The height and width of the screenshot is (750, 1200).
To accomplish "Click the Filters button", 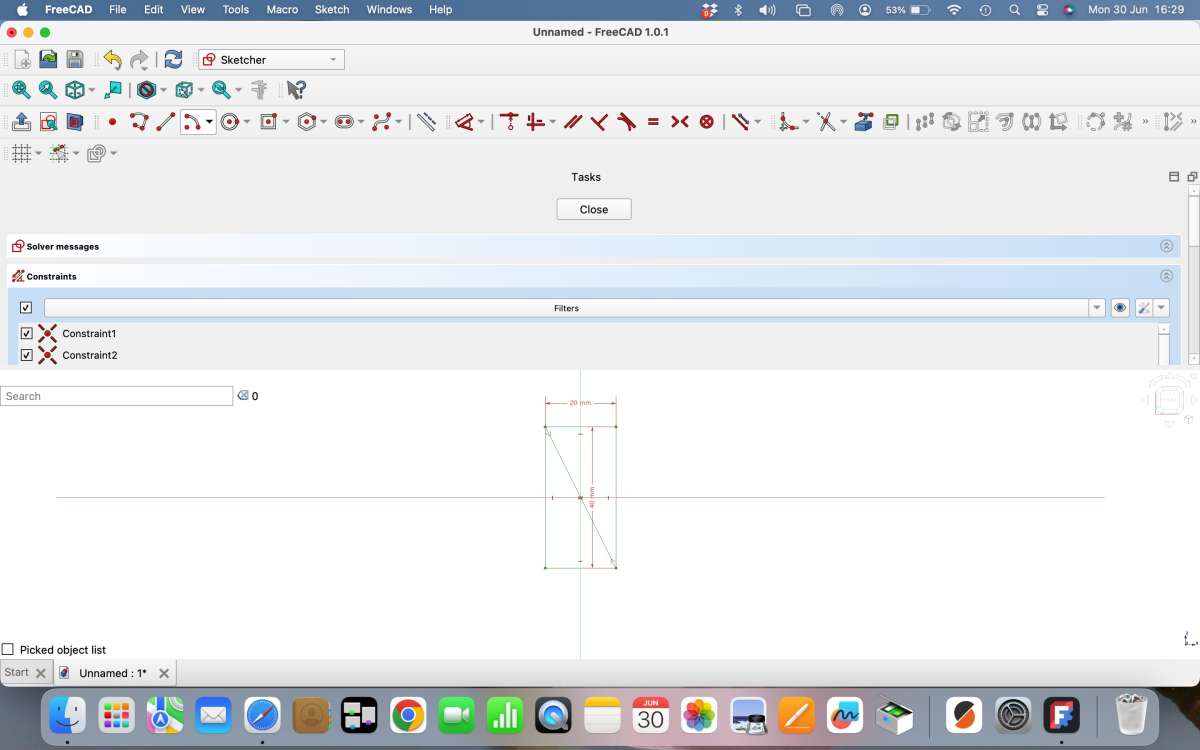I will coord(566,308).
